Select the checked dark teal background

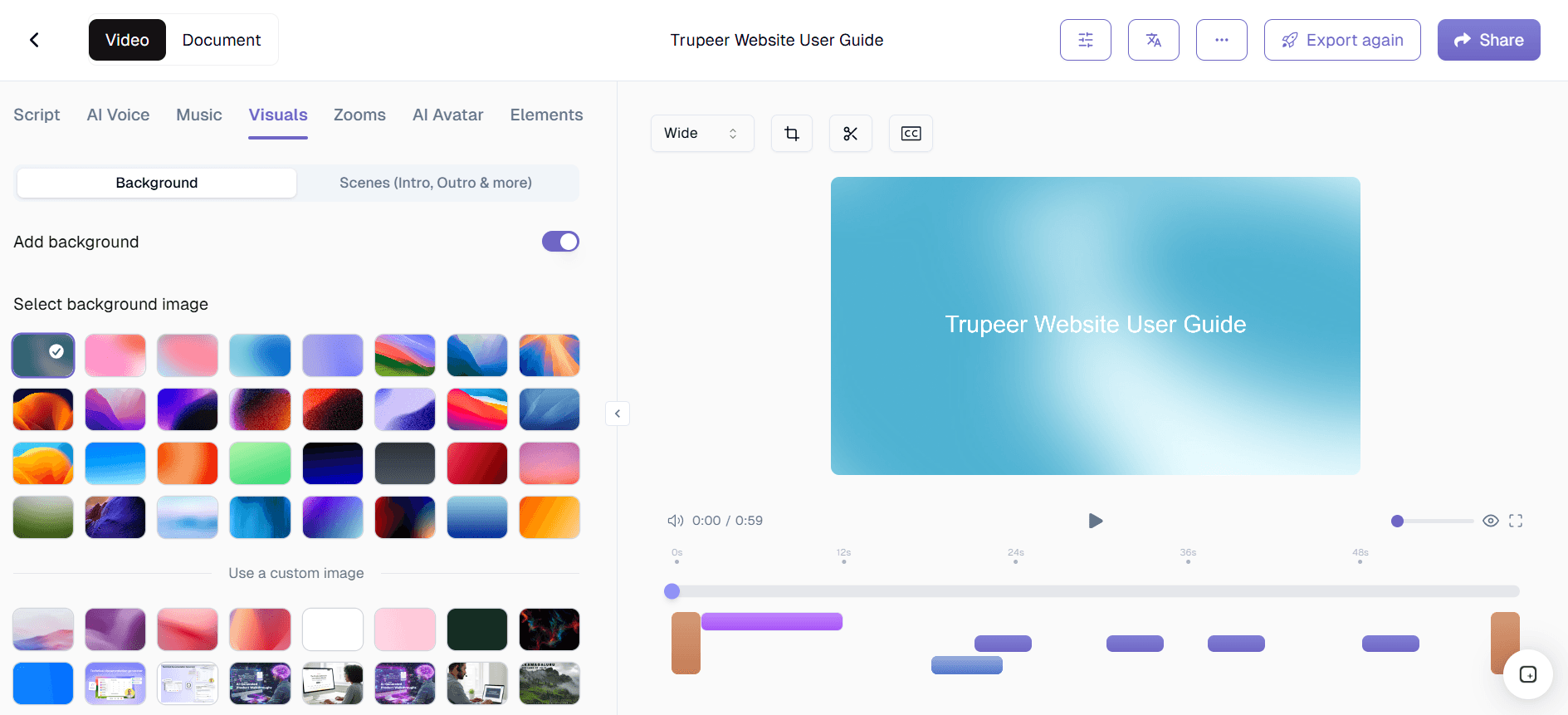click(x=43, y=355)
